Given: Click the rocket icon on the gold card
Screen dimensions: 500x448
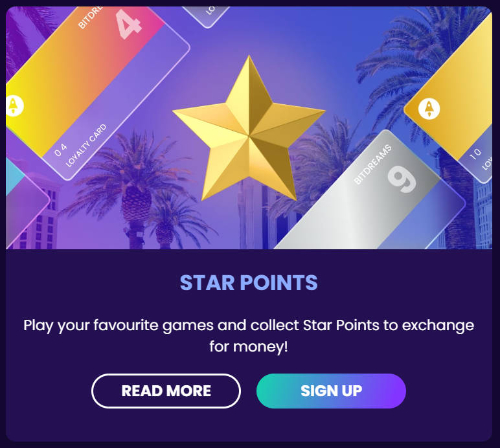Looking at the screenshot, I should pyautogui.click(x=429, y=109).
